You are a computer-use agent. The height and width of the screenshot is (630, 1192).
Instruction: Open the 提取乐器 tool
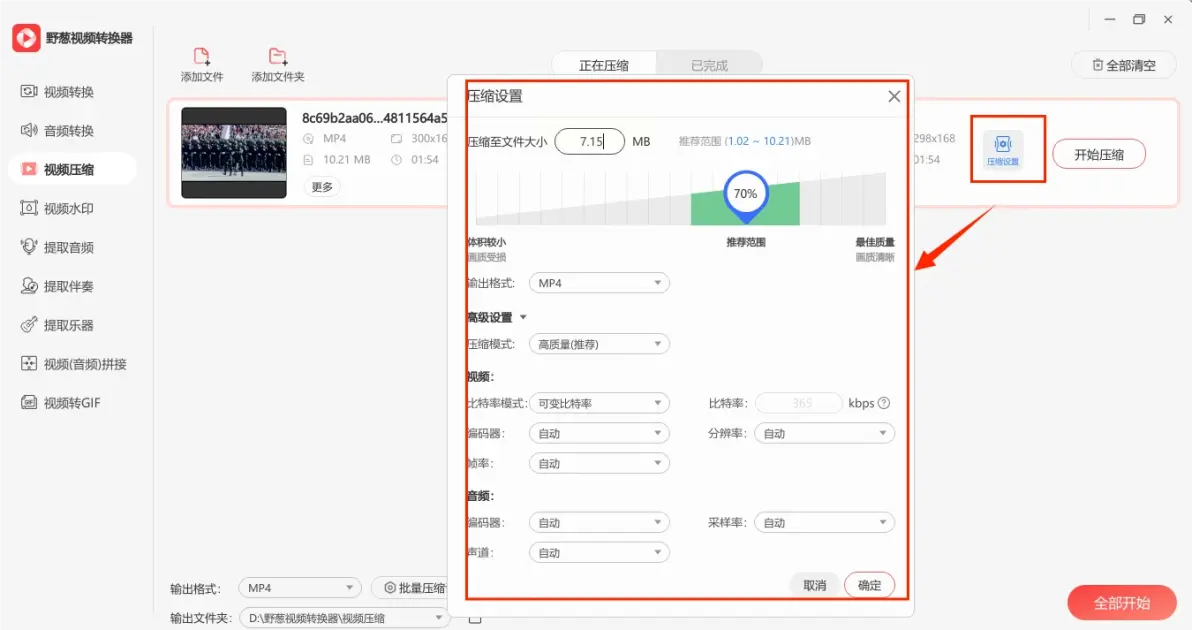[x=58, y=325]
